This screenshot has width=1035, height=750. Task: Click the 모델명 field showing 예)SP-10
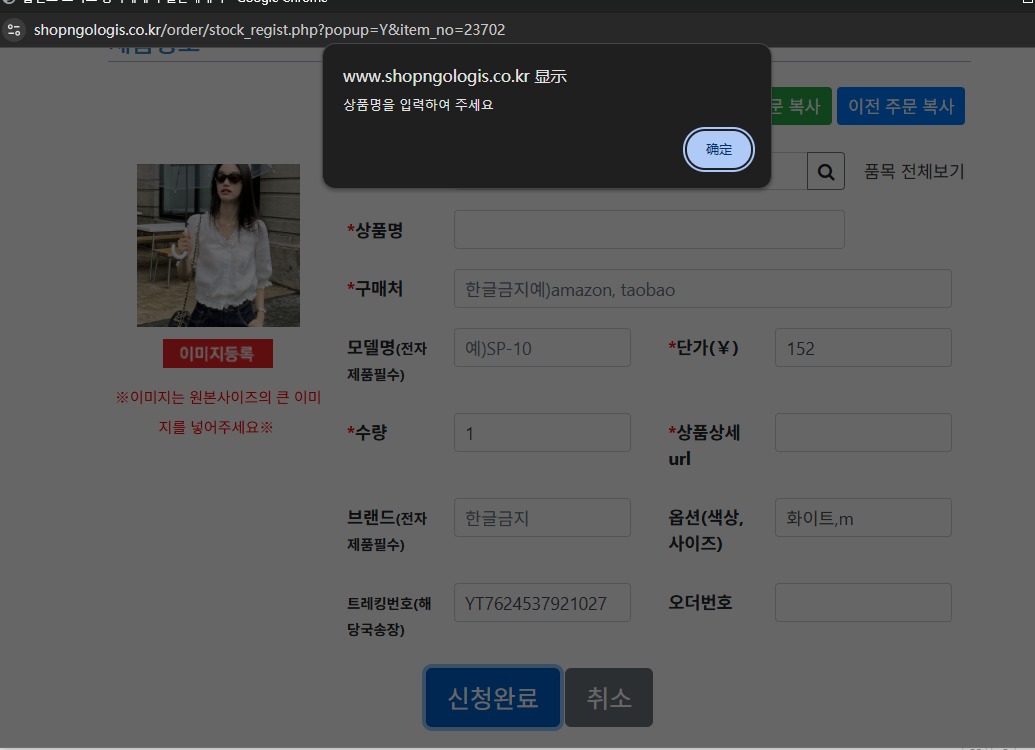(542, 347)
